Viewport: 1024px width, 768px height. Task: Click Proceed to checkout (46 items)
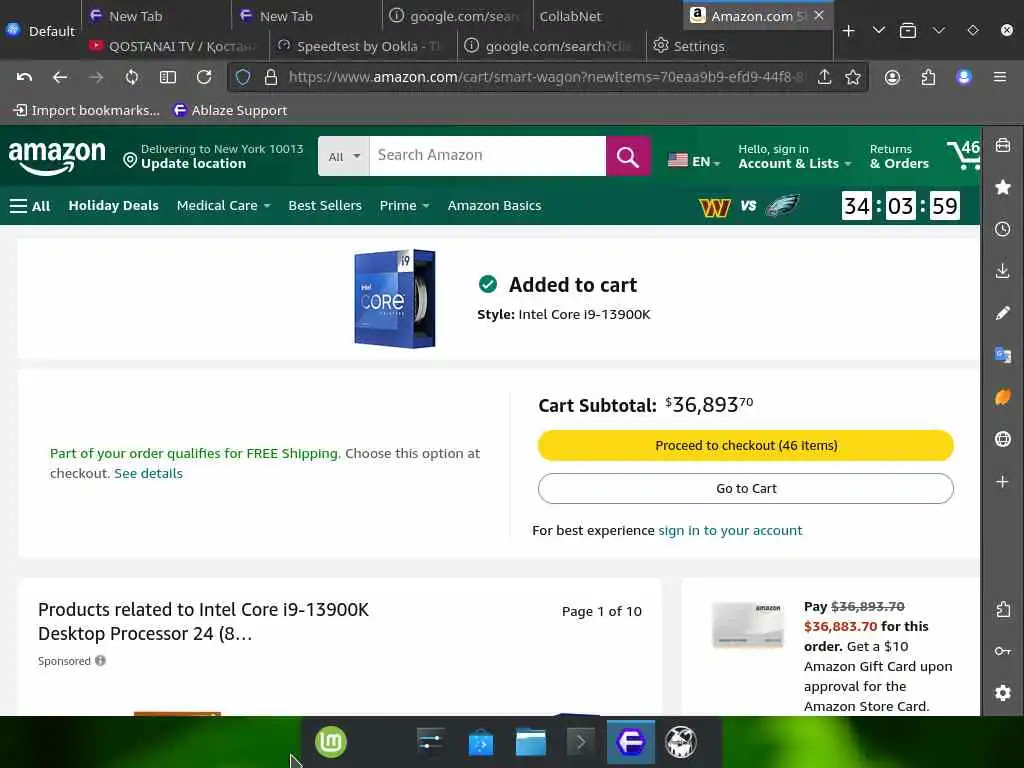746,445
